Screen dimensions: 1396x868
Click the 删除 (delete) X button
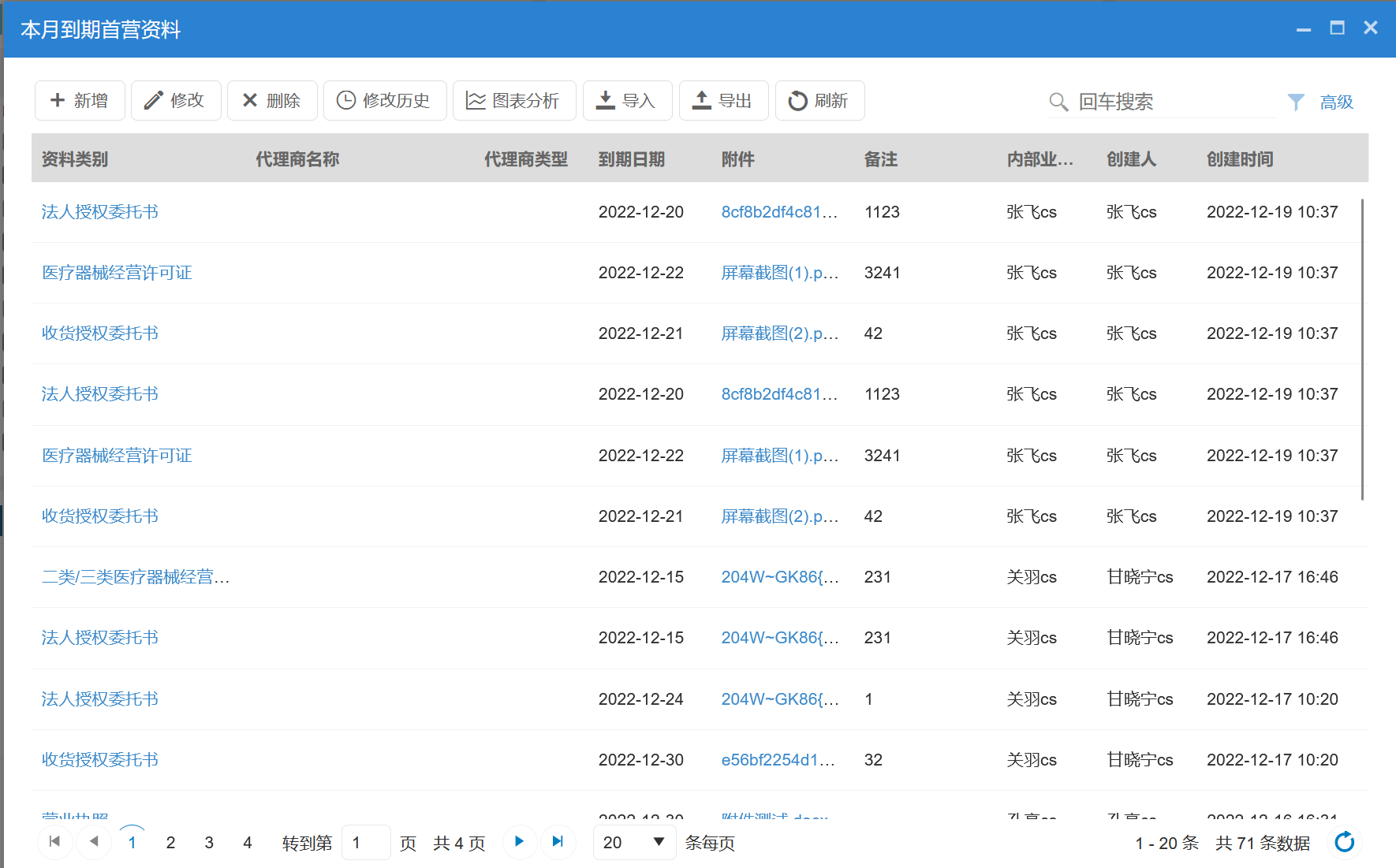(272, 101)
